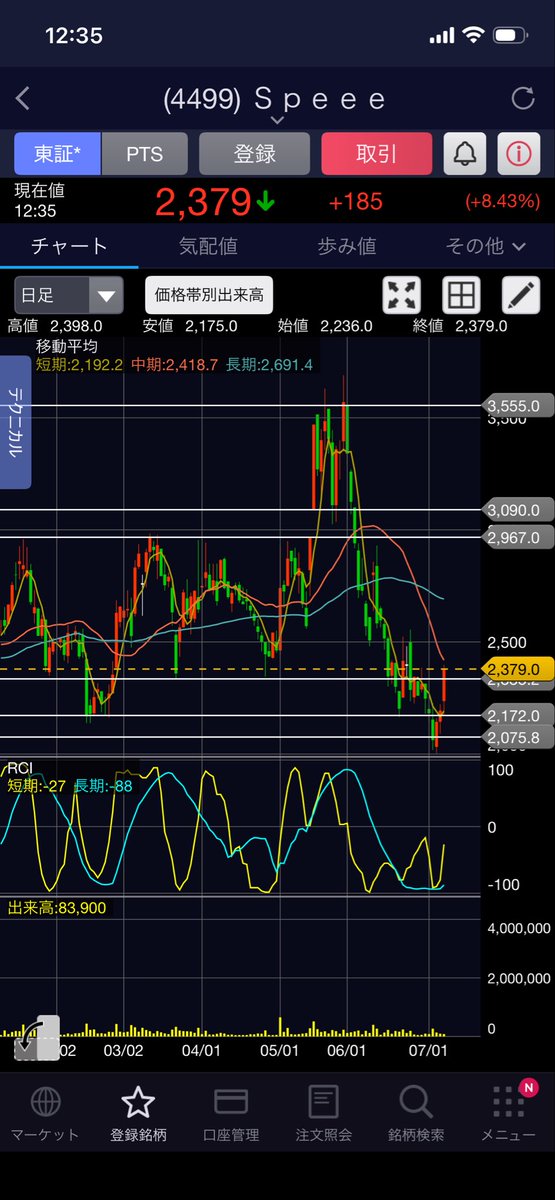555x1200 pixels.
Task: Open 日足 timeframe dropdown
Action: tap(69, 295)
